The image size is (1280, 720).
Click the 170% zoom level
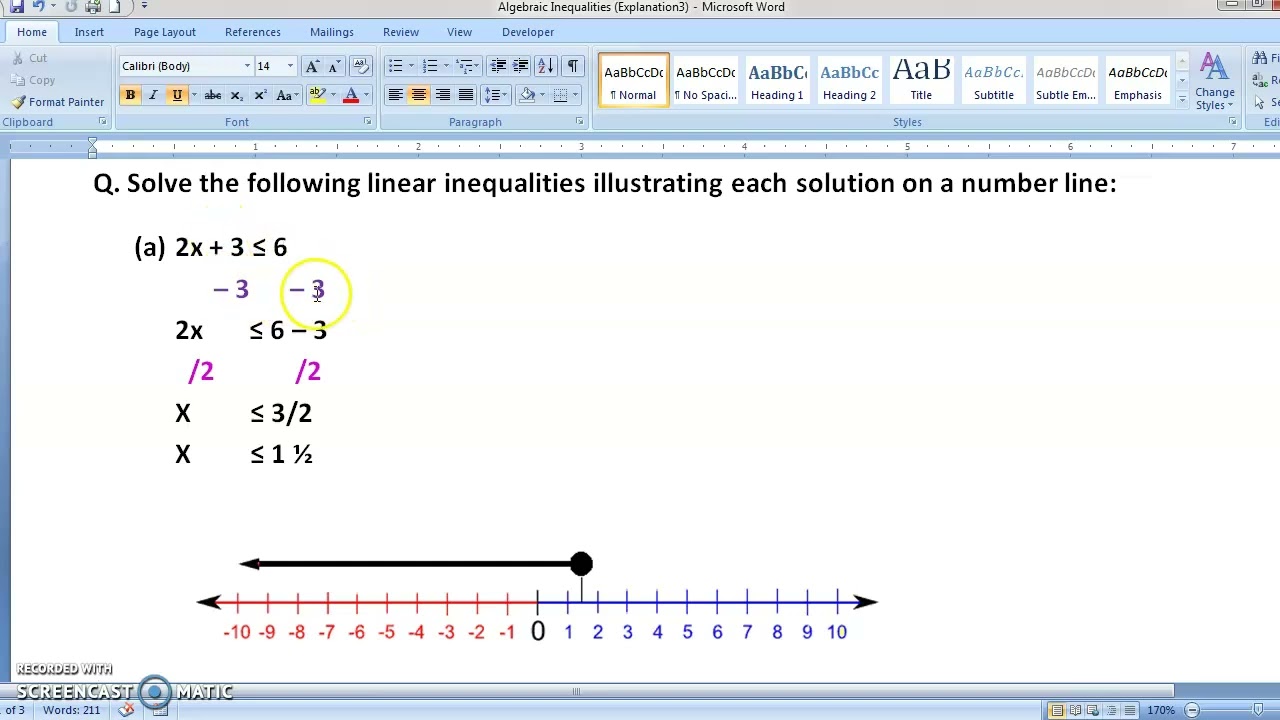click(1161, 710)
